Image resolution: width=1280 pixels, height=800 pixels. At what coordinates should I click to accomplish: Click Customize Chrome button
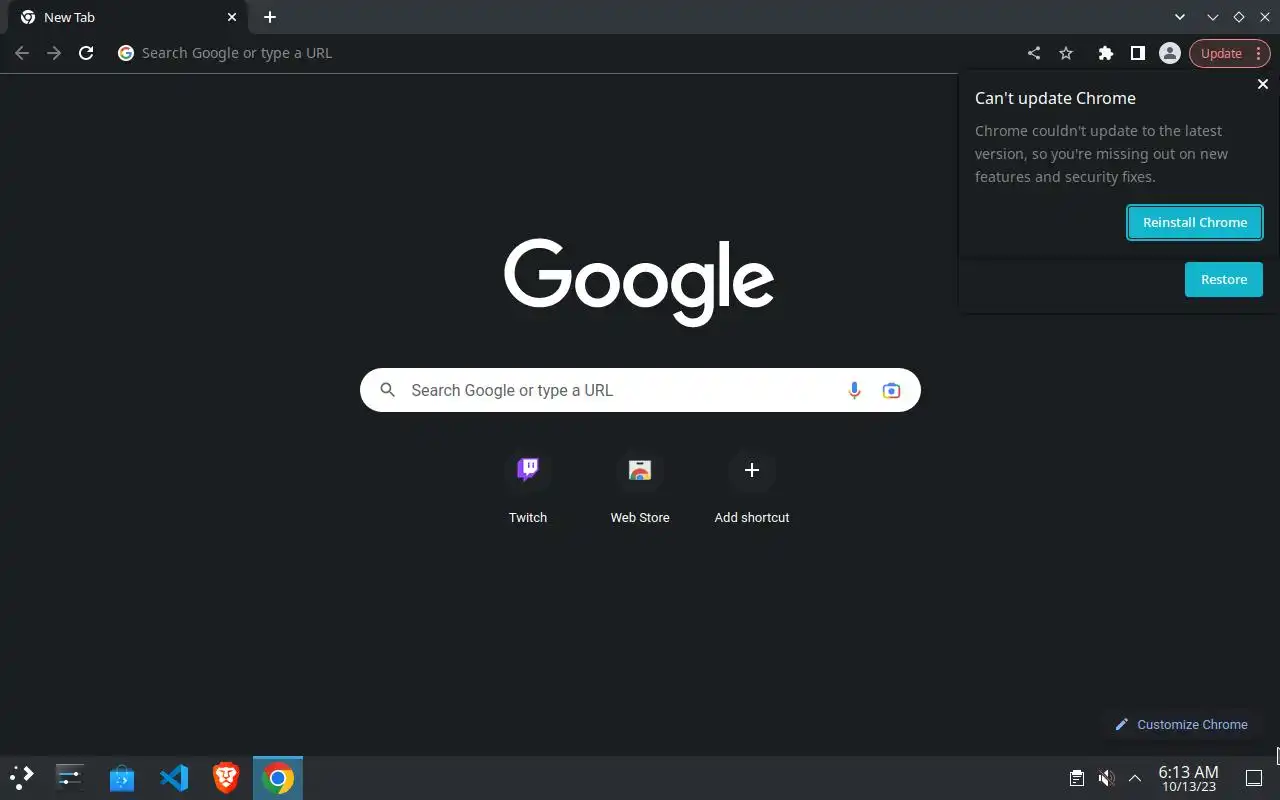(1182, 724)
